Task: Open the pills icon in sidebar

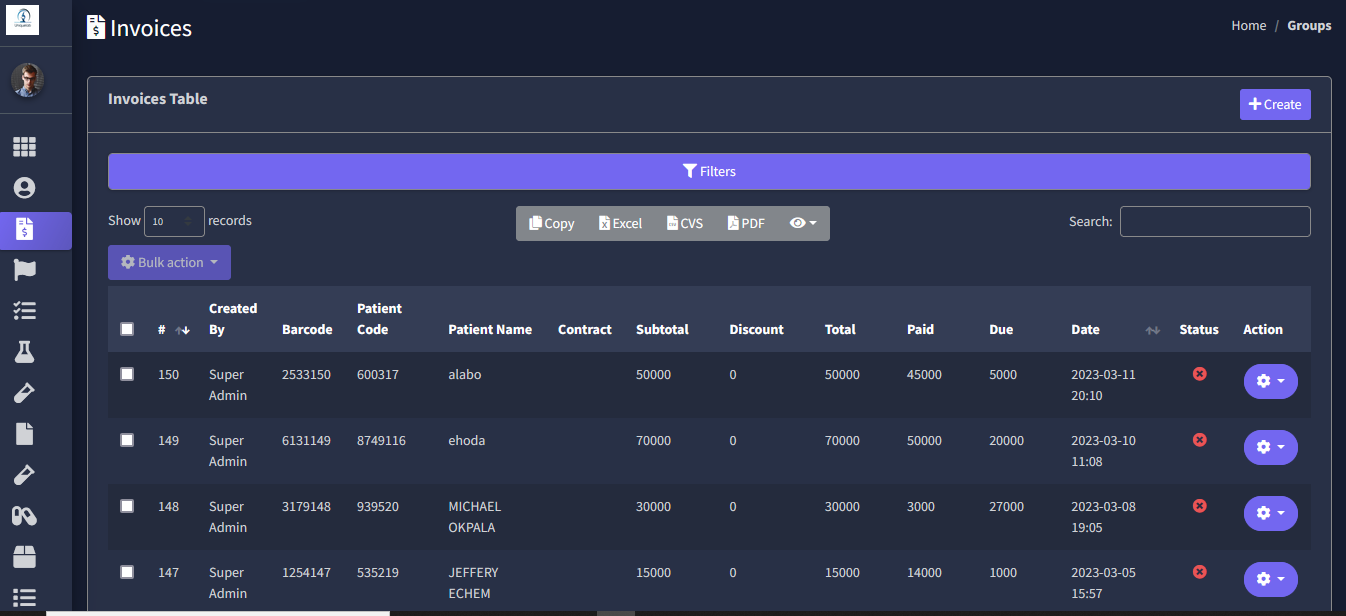Action: (24, 515)
